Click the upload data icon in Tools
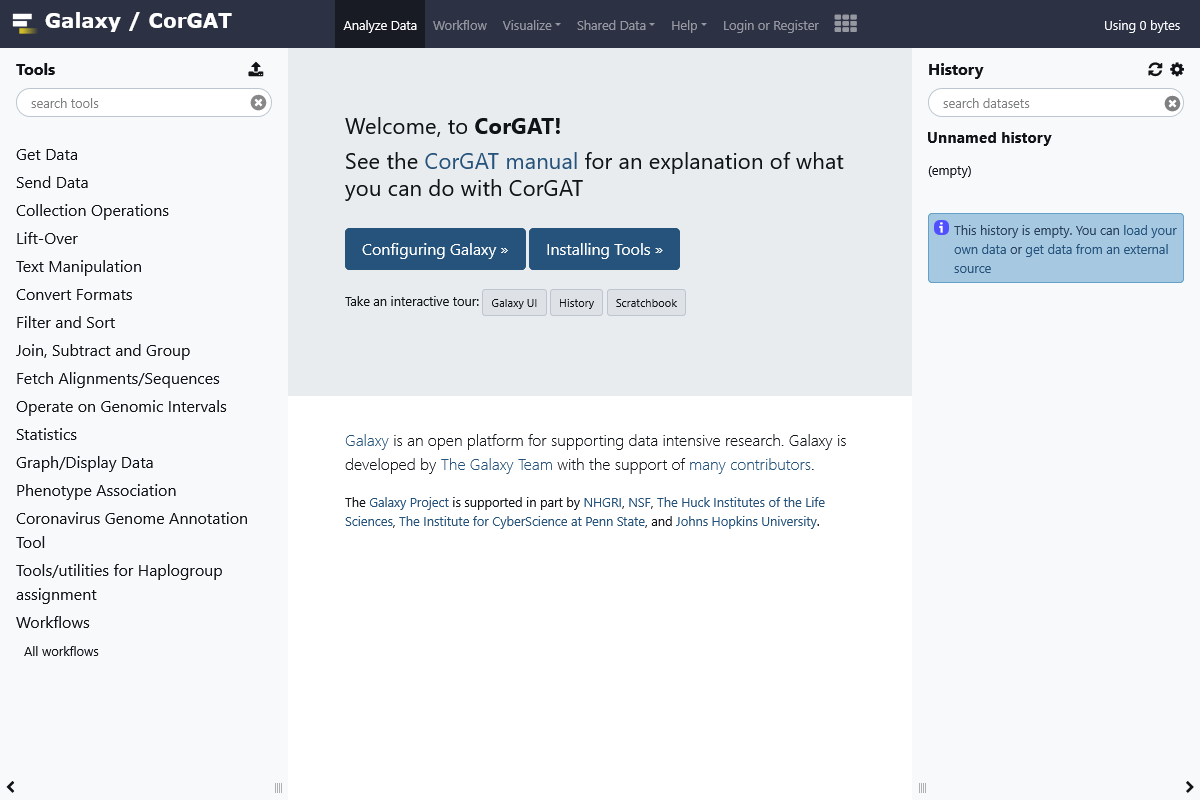This screenshot has width=1200, height=800. (256, 69)
